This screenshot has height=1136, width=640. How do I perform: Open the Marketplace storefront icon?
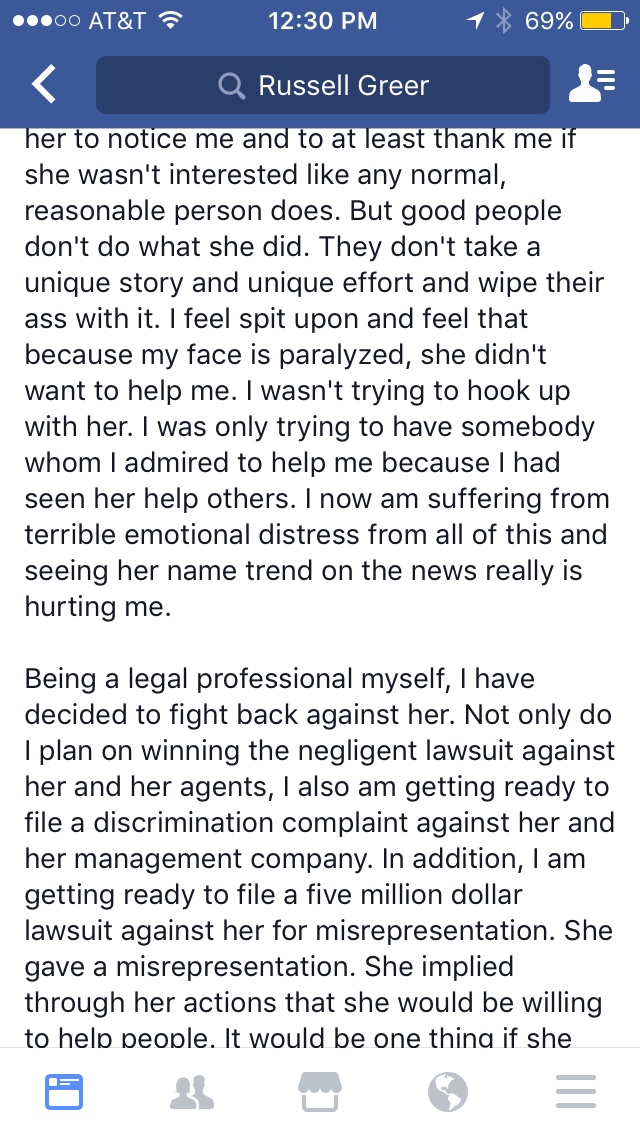pos(320,1091)
